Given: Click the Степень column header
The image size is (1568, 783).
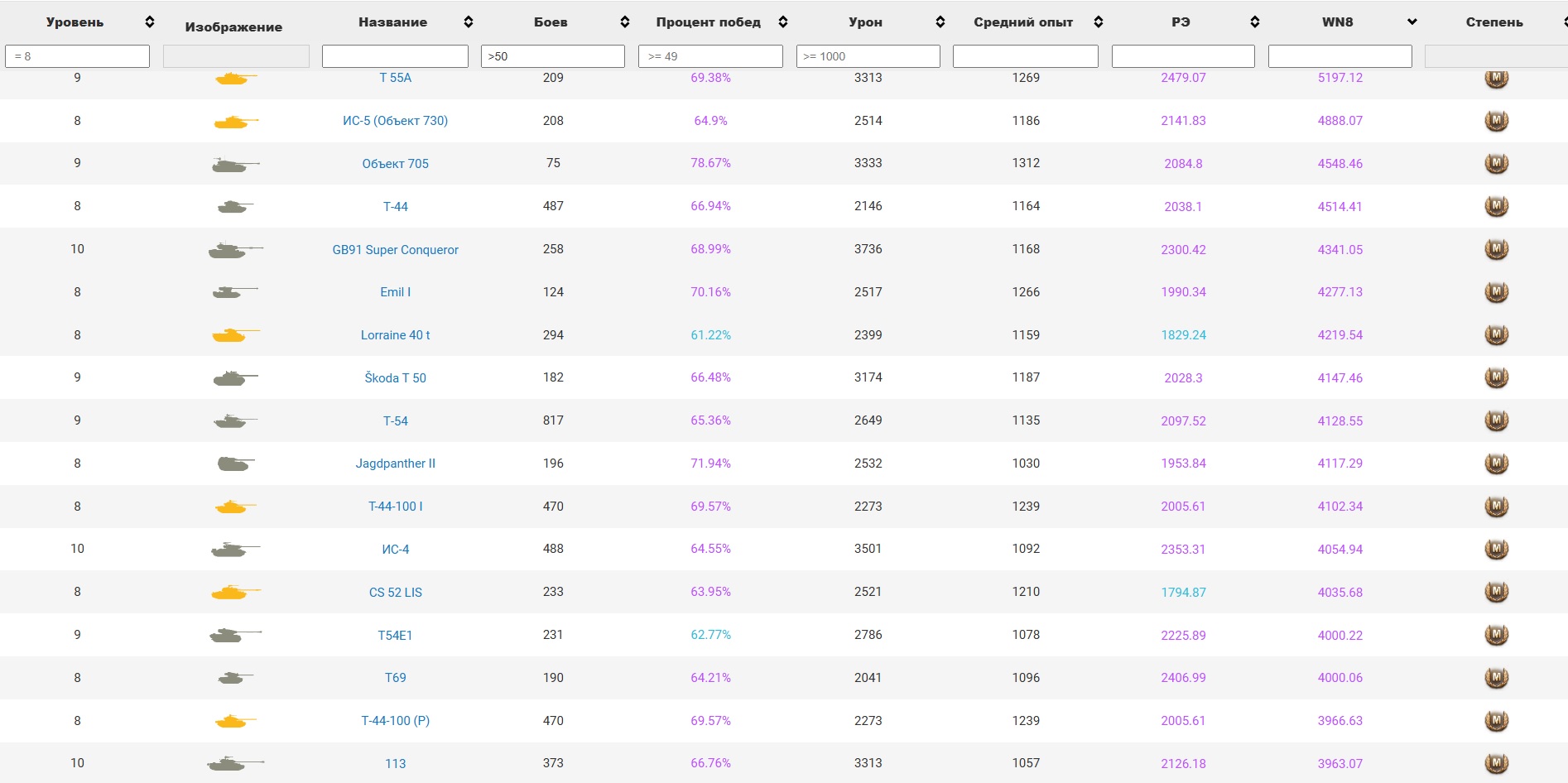Looking at the screenshot, I should click(x=1494, y=22).
